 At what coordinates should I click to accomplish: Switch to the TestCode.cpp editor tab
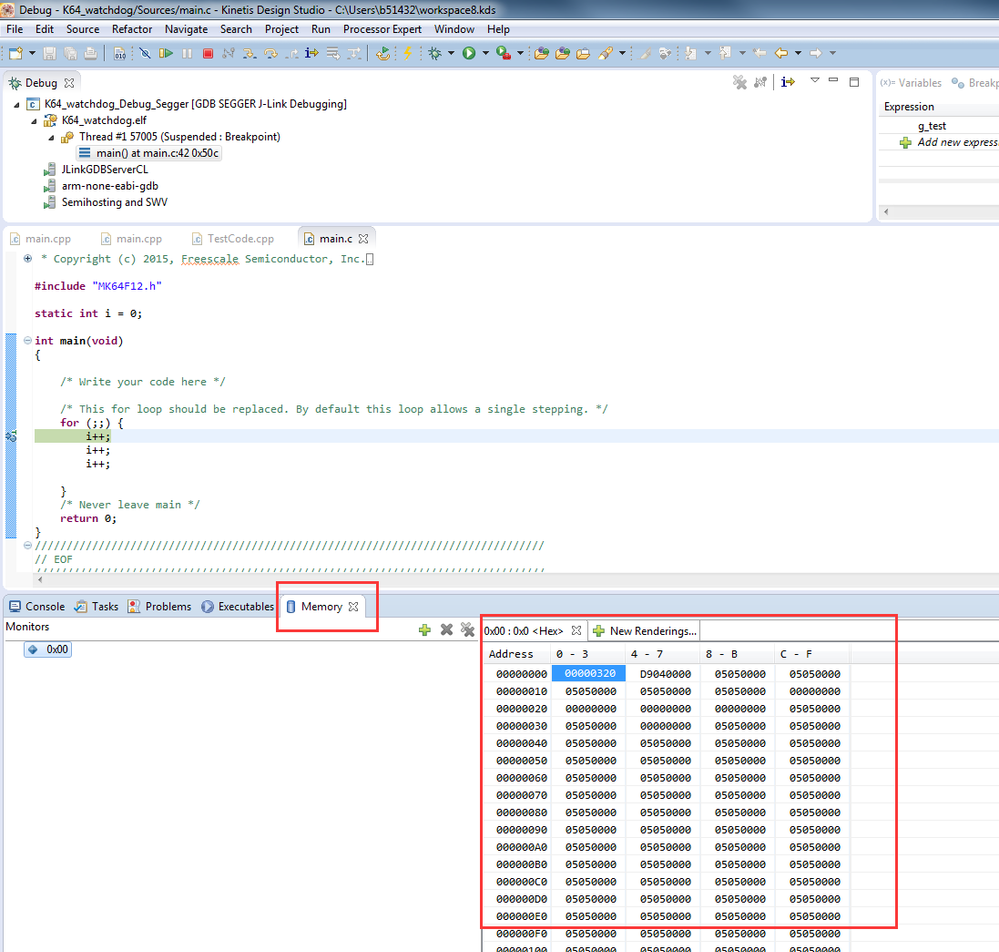pos(233,238)
